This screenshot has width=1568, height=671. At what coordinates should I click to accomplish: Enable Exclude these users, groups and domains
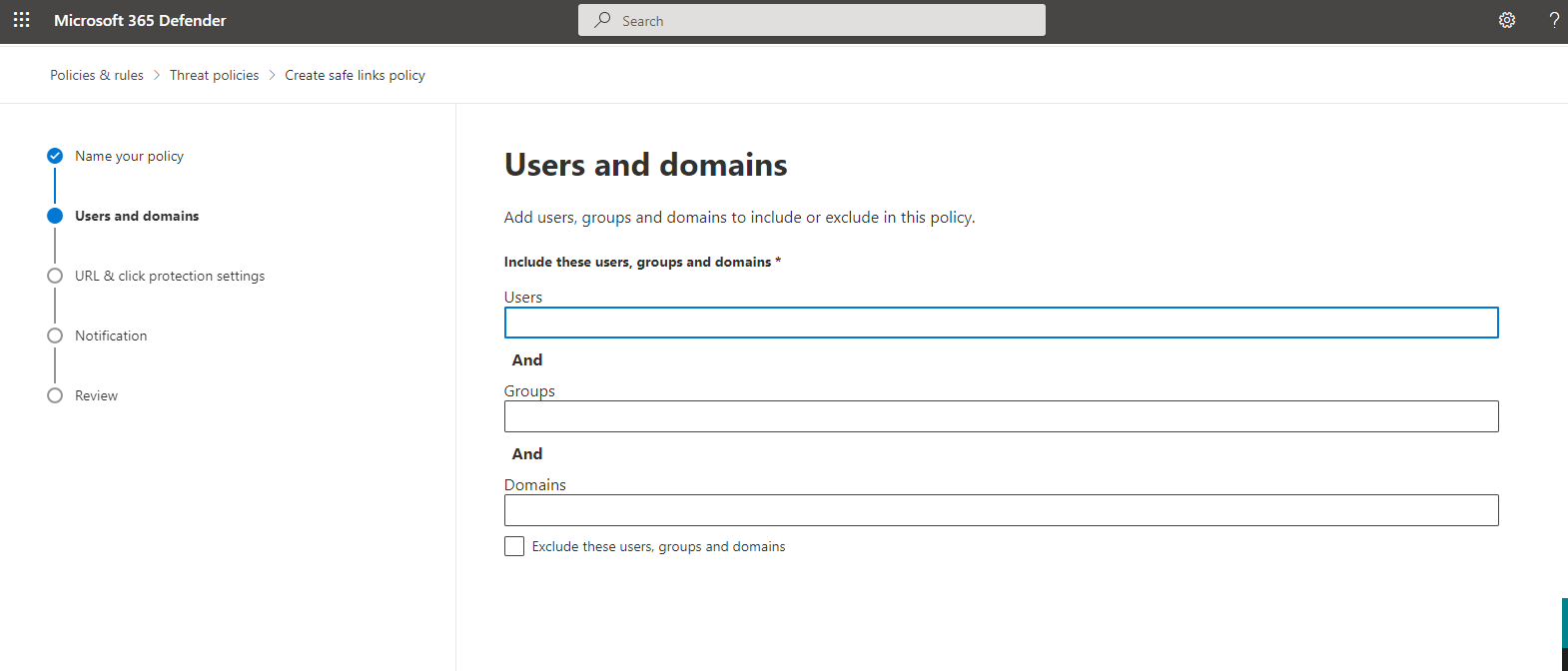click(x=514, y=546)
